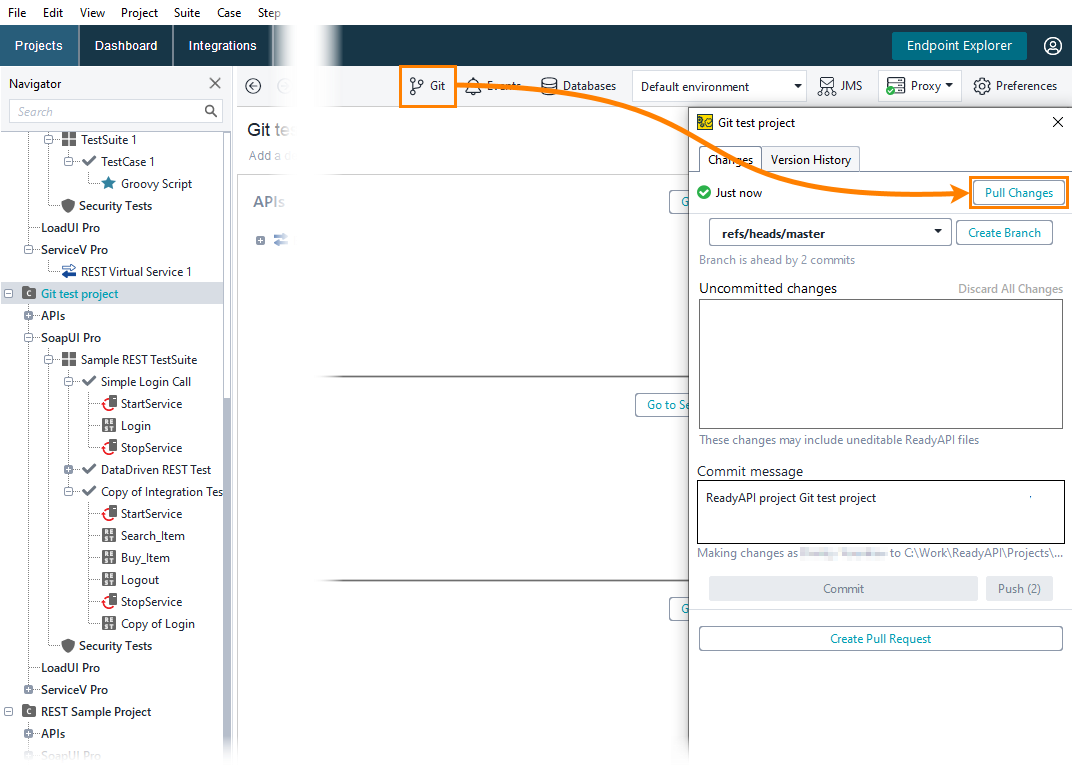This screenshot has width=1072, height=766.
Task: Click the user account icon
Action: (1053, 46)
